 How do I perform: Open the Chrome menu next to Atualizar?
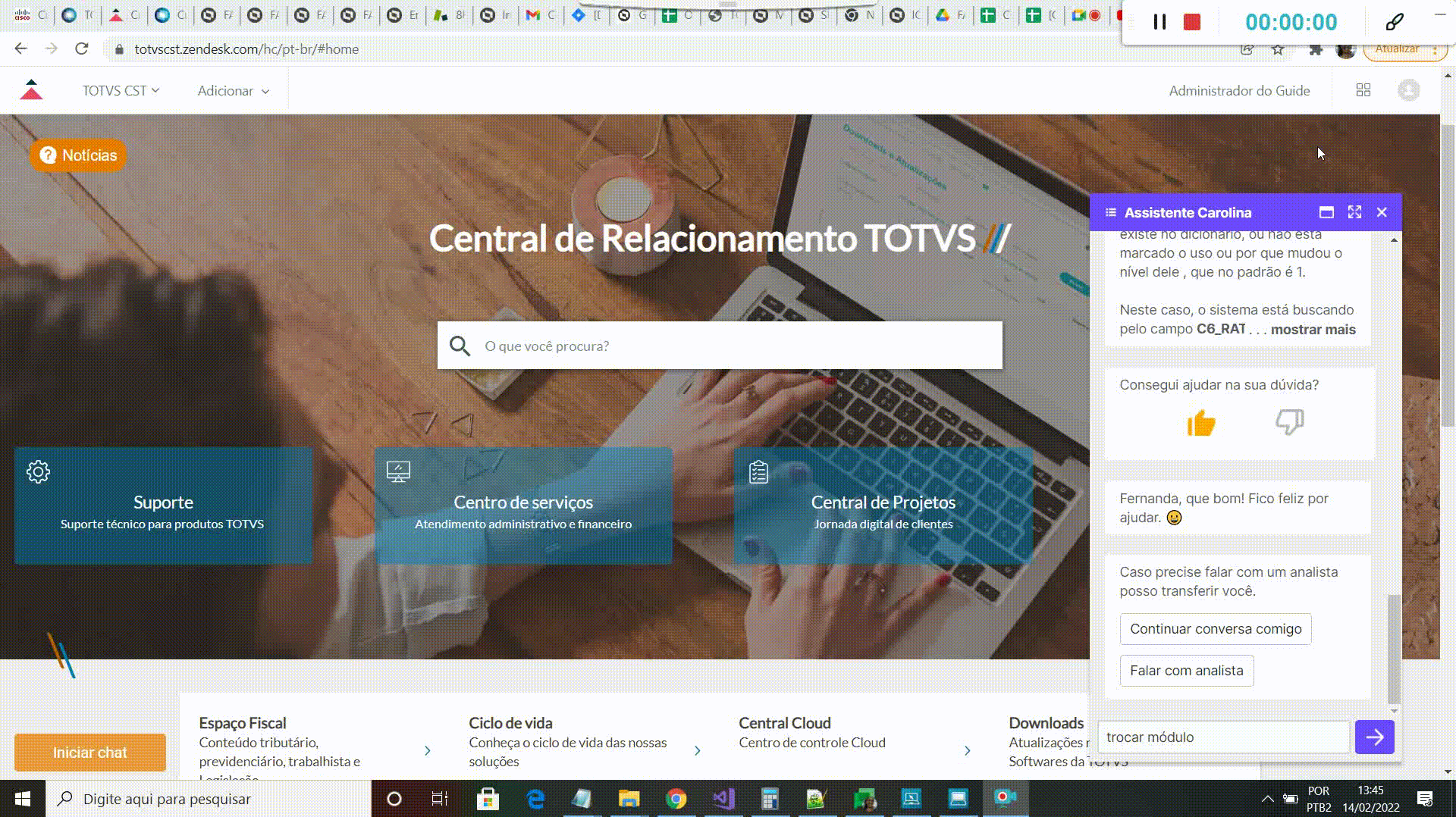pos(1435,49)
